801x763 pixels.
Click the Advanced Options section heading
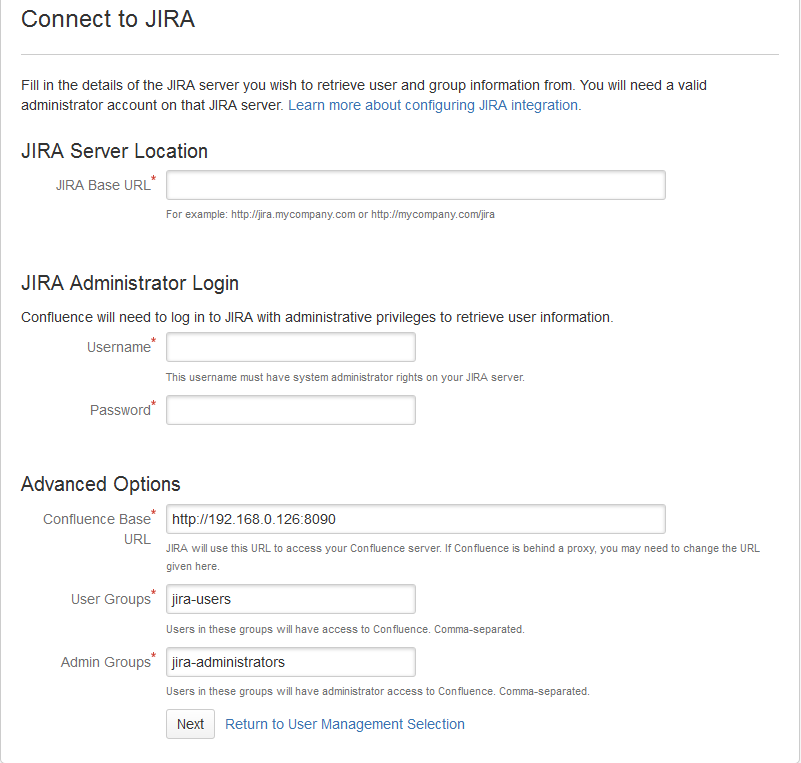pos(101,484)
